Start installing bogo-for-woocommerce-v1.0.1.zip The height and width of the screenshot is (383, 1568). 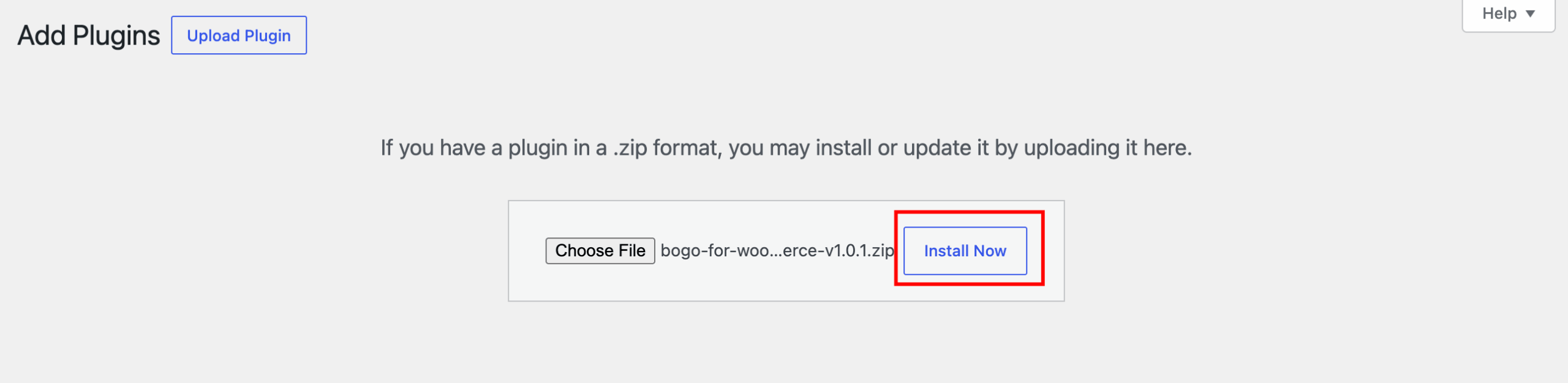(965, 251)
